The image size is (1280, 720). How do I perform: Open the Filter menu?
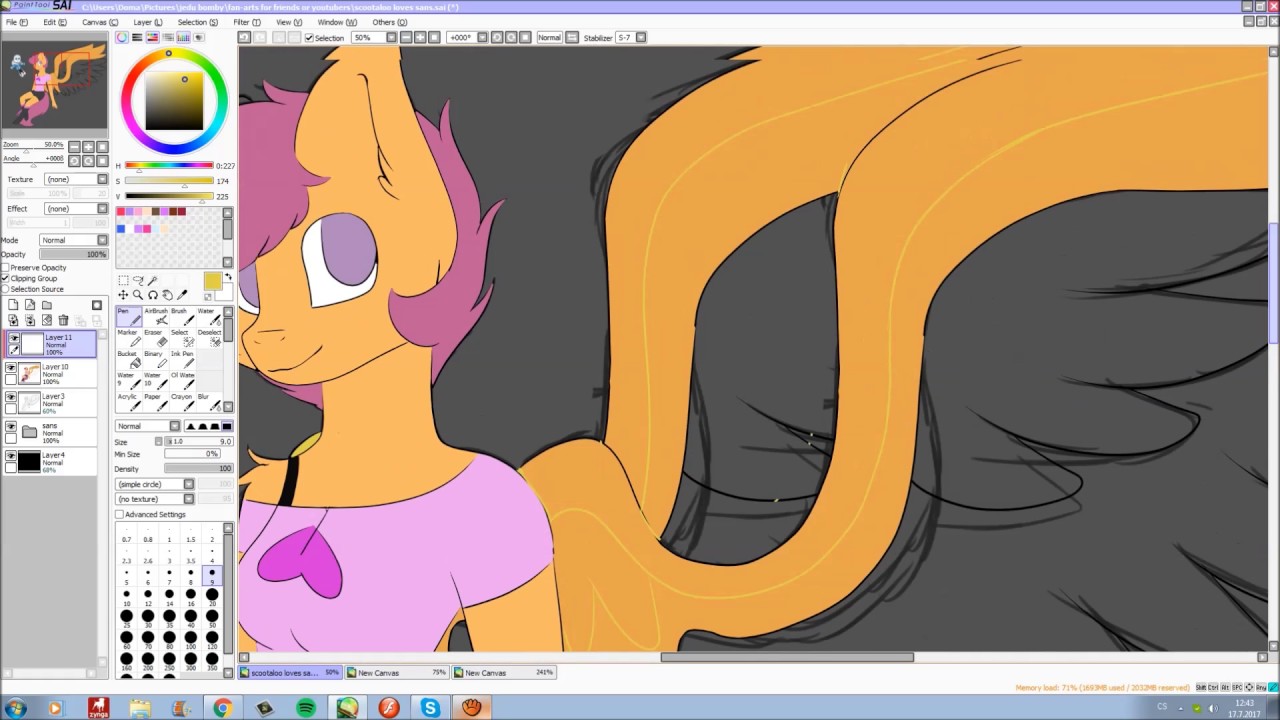click(x=246, y=22)
